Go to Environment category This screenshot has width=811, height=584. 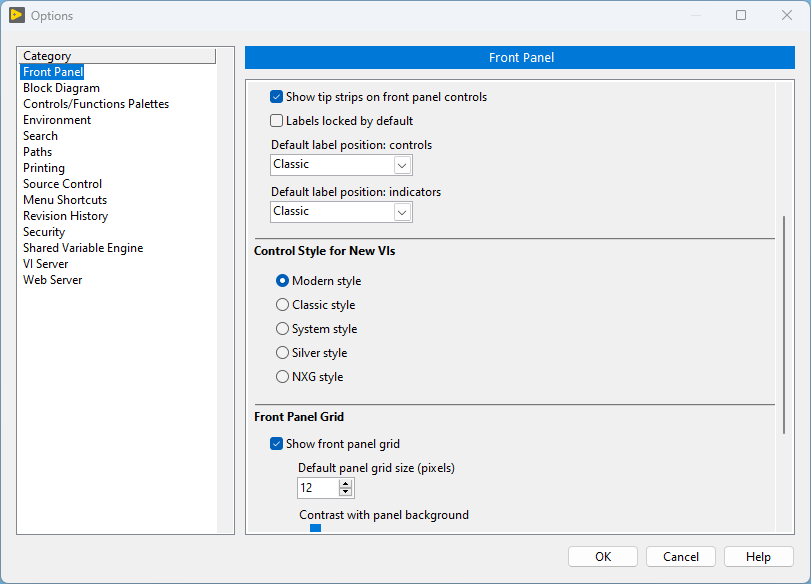[57, 120]
